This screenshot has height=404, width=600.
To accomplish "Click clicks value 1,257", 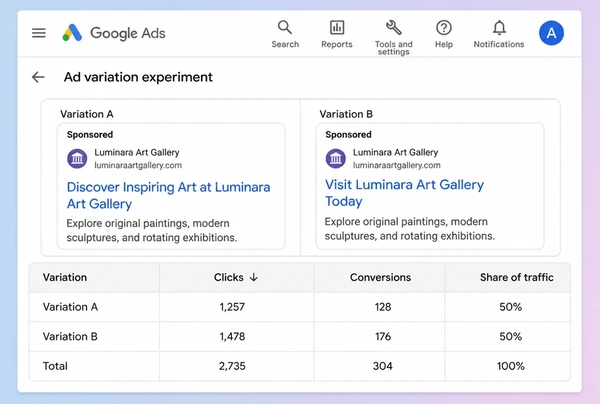I will pos(232,307).
